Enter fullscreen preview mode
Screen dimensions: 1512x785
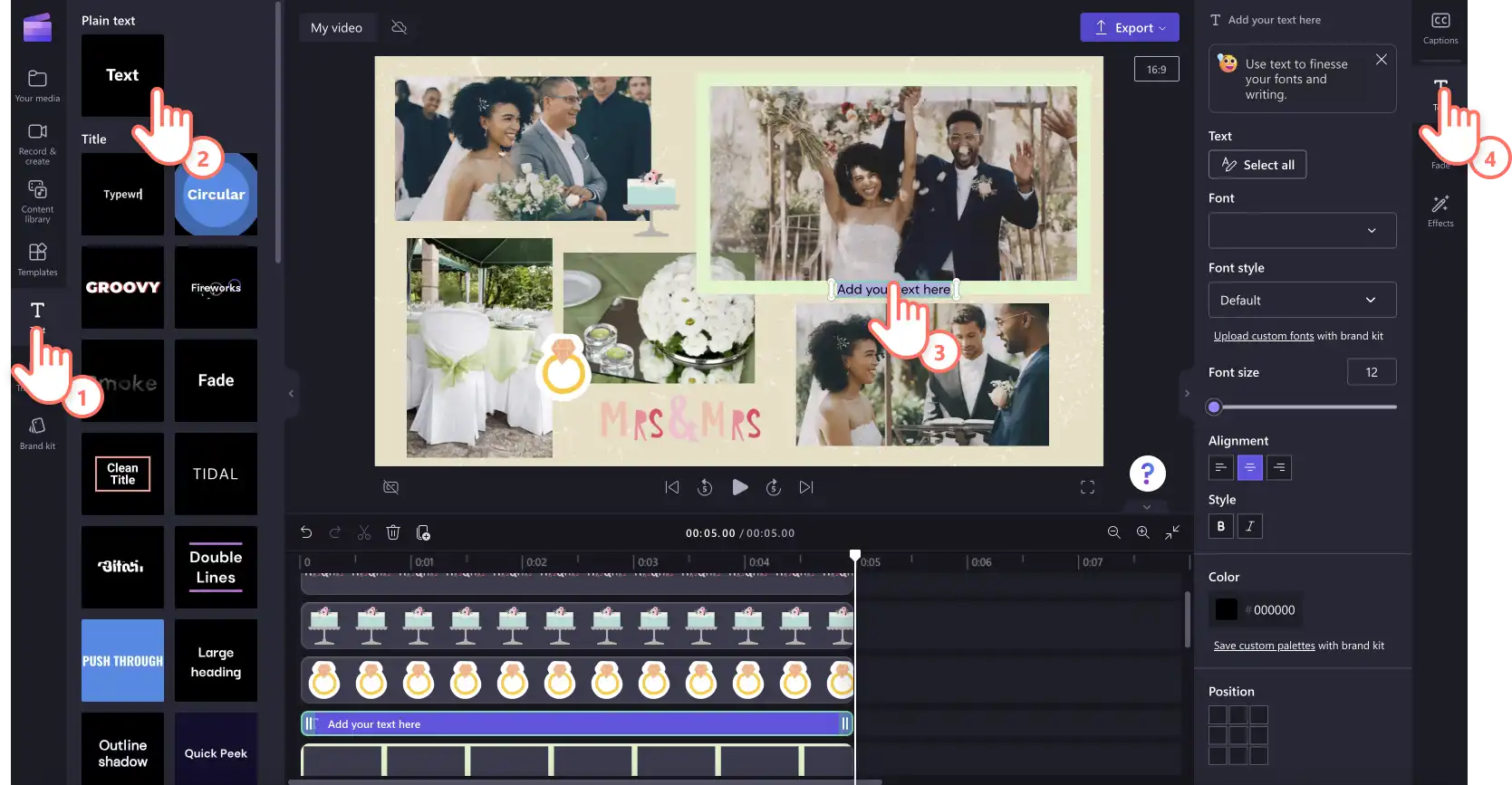point(1087,487)
